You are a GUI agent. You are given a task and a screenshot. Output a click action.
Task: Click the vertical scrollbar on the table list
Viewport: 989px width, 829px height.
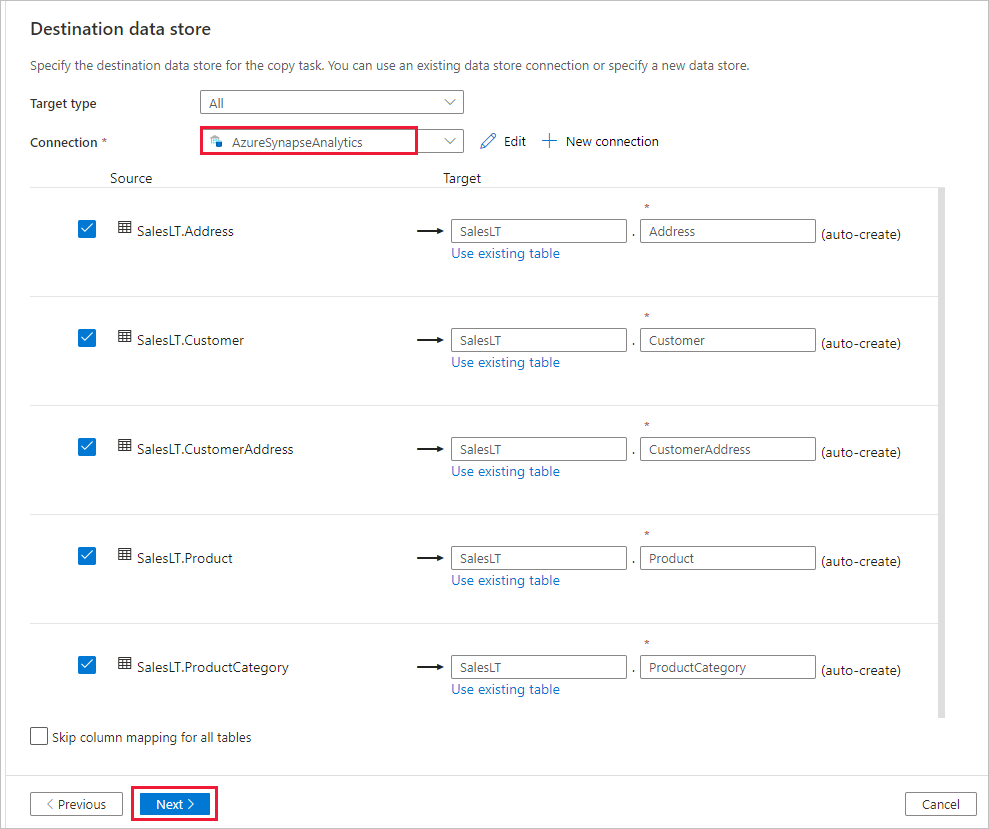[x=941, y=450]
